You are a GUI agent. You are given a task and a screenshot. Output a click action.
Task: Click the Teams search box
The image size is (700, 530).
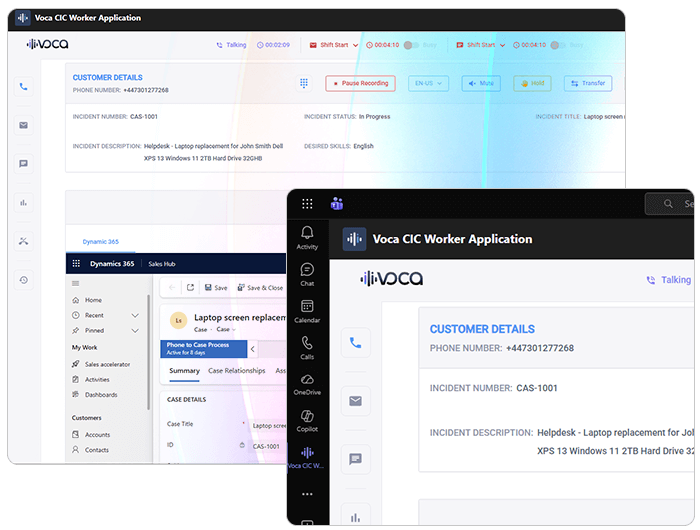672,204
